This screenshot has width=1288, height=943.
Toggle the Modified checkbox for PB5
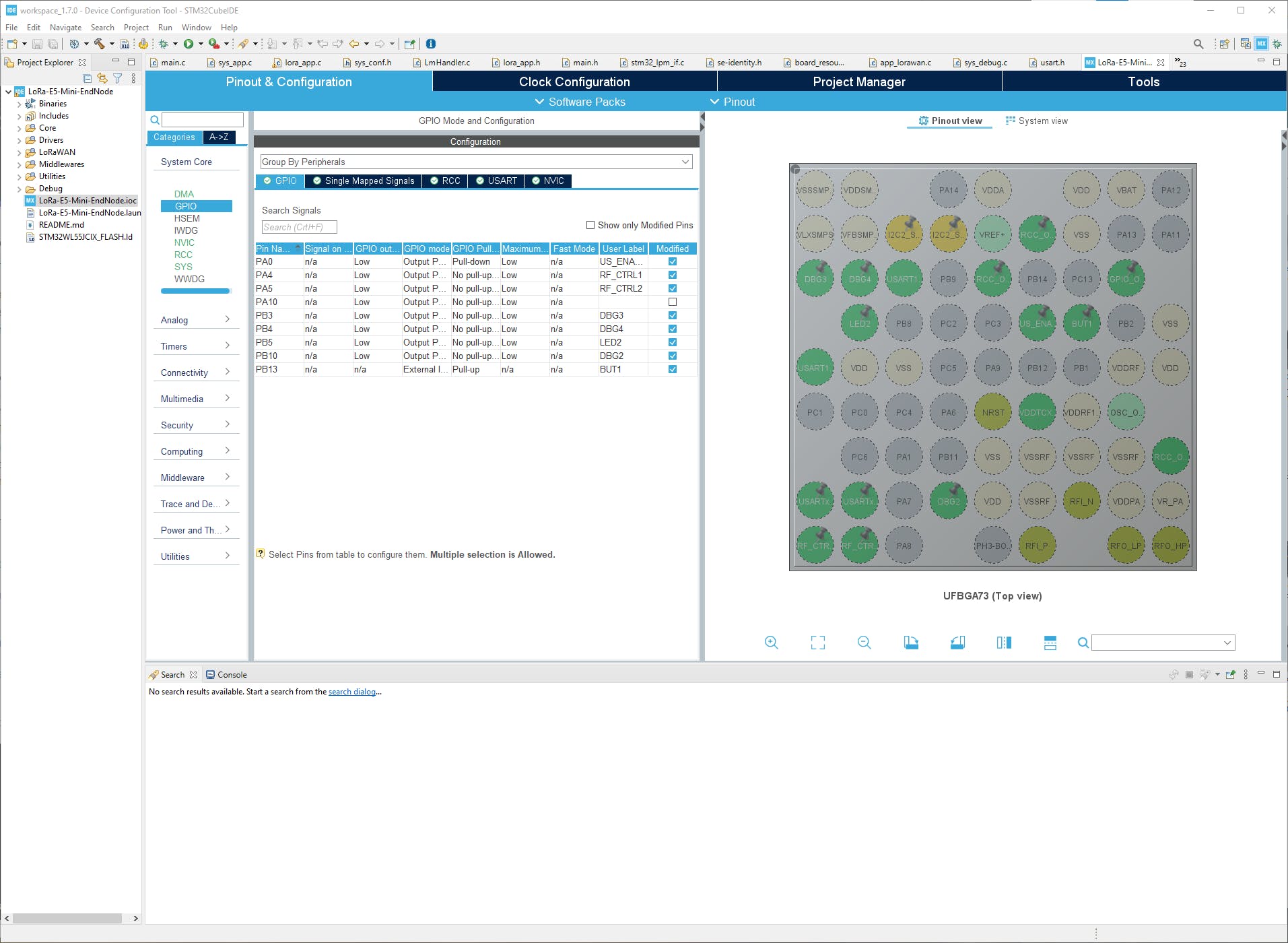[x=673, y=342]
